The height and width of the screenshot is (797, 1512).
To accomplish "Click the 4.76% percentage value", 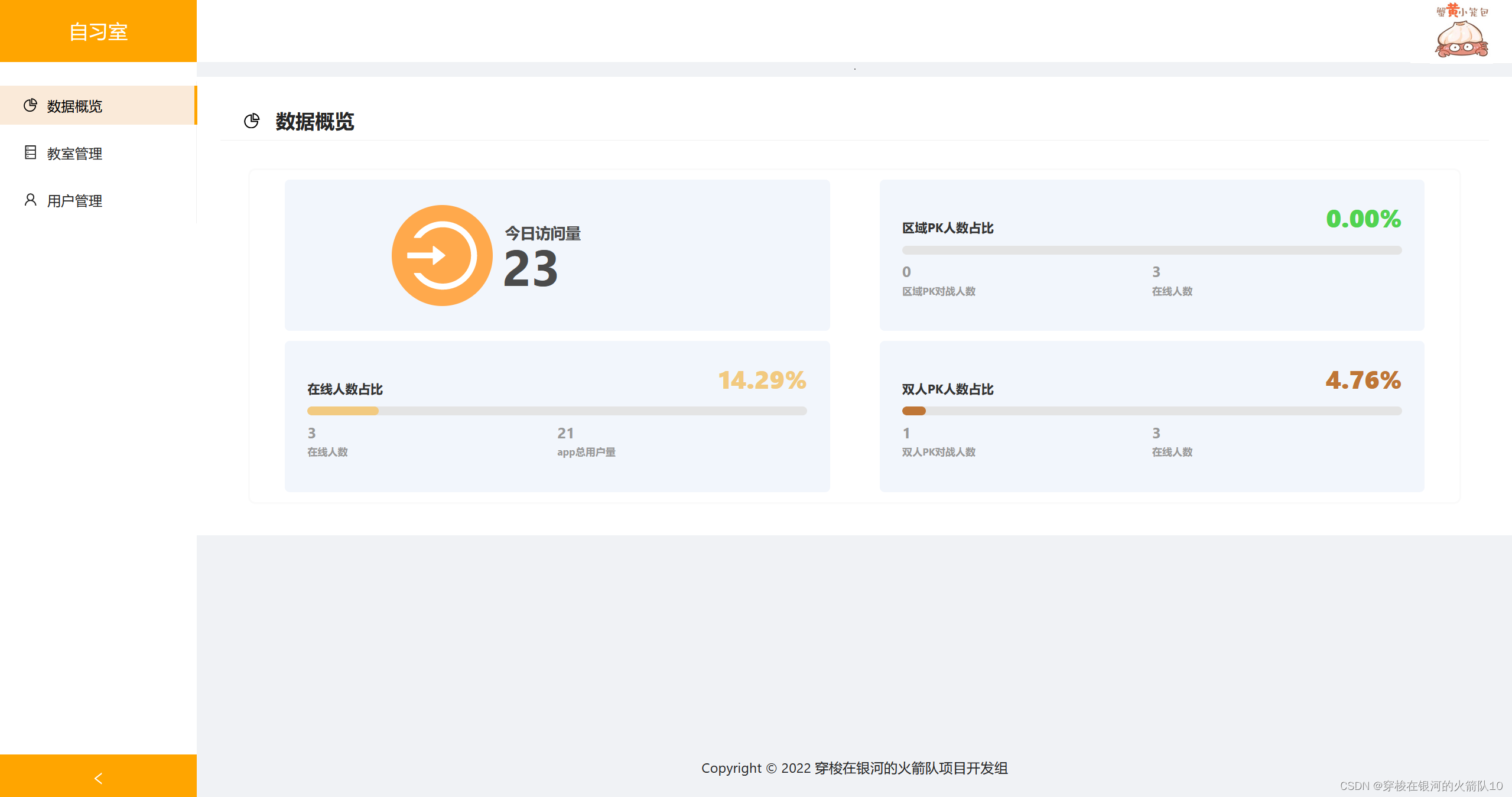I will (1363, 380).
